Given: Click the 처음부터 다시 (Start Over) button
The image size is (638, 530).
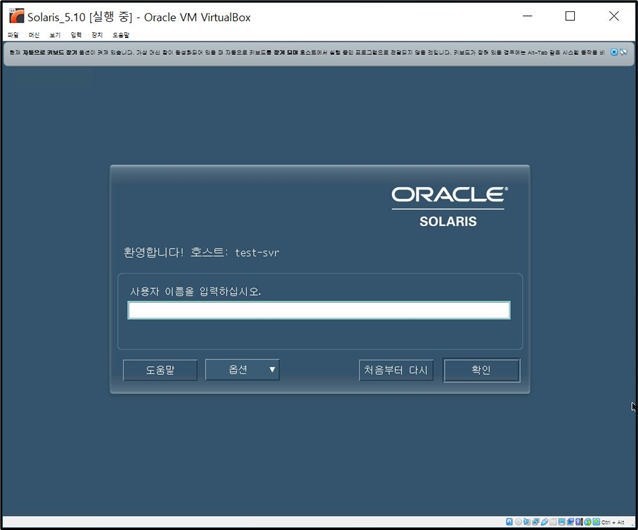Looking at the screenshot, I should (396, 370).
